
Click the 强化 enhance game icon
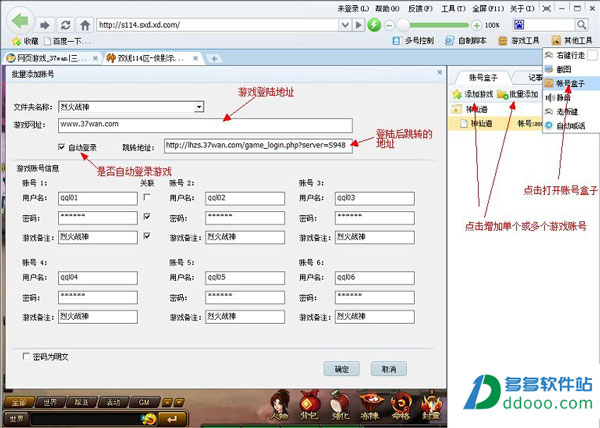point(339,405)
